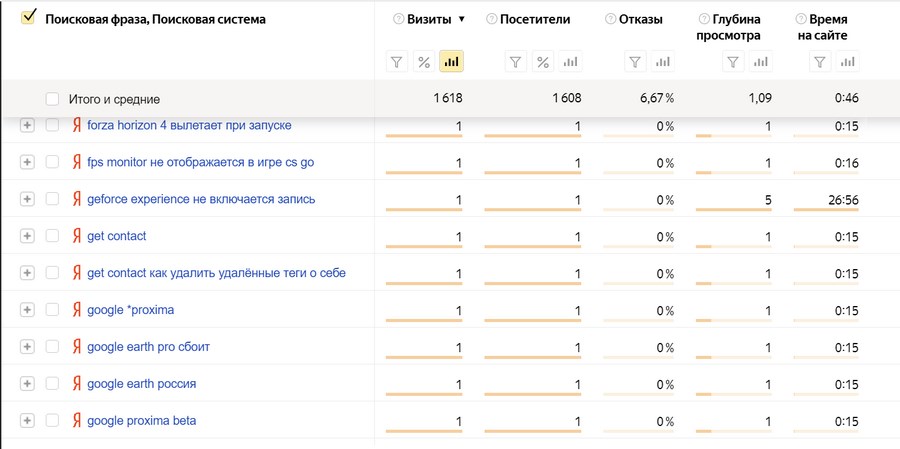Click the Визиты sort direction arrow
This screenshot has height=449, width=900.
pyautogui.click(x=461, y=20)
